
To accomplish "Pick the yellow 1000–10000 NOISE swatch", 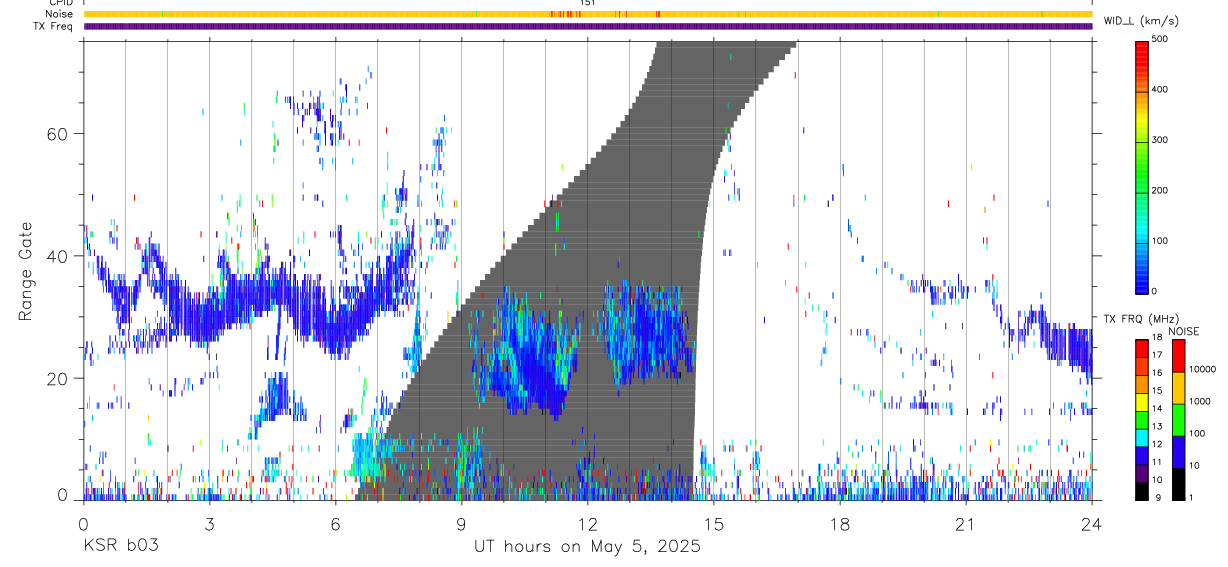I will 1178,388.
